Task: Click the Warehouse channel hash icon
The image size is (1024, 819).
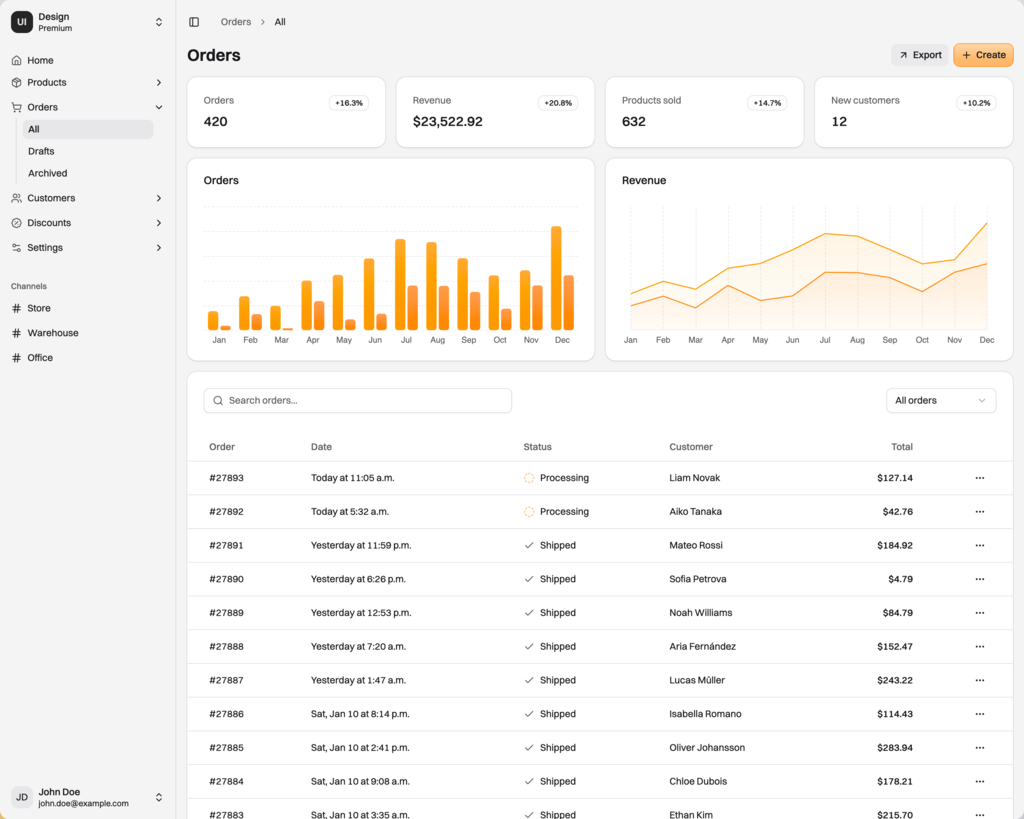Action: (17, 333)
